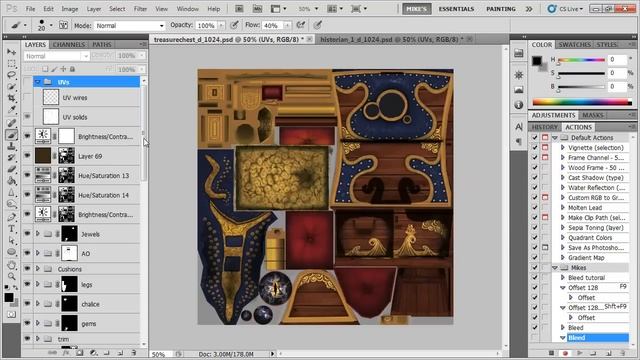The height and width of the screenshot is (360, 640).
Task: Select the History Brush tool
Action: tap(11, 157)
